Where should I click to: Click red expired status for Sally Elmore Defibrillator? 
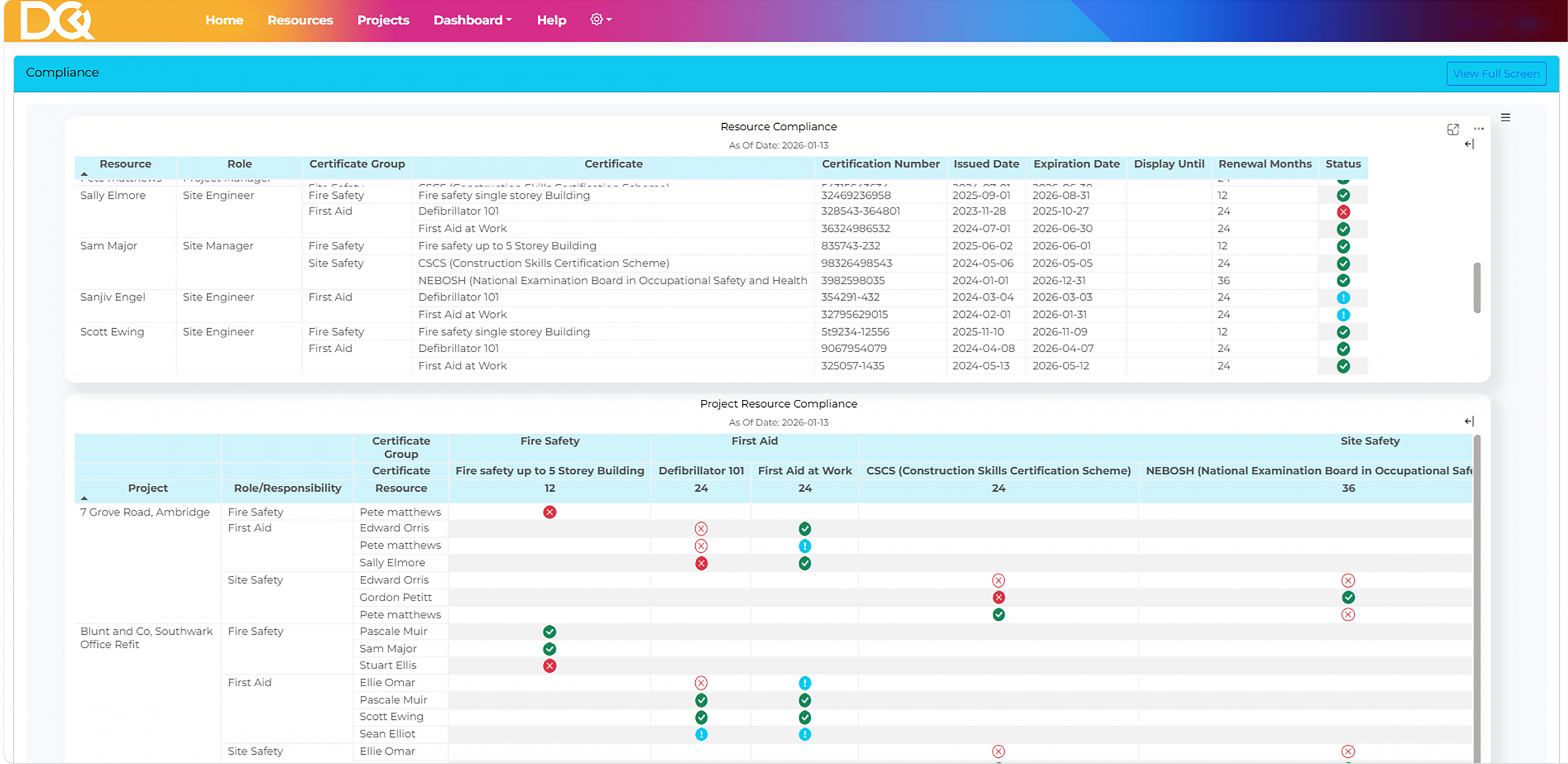(x=1343, y=212)
